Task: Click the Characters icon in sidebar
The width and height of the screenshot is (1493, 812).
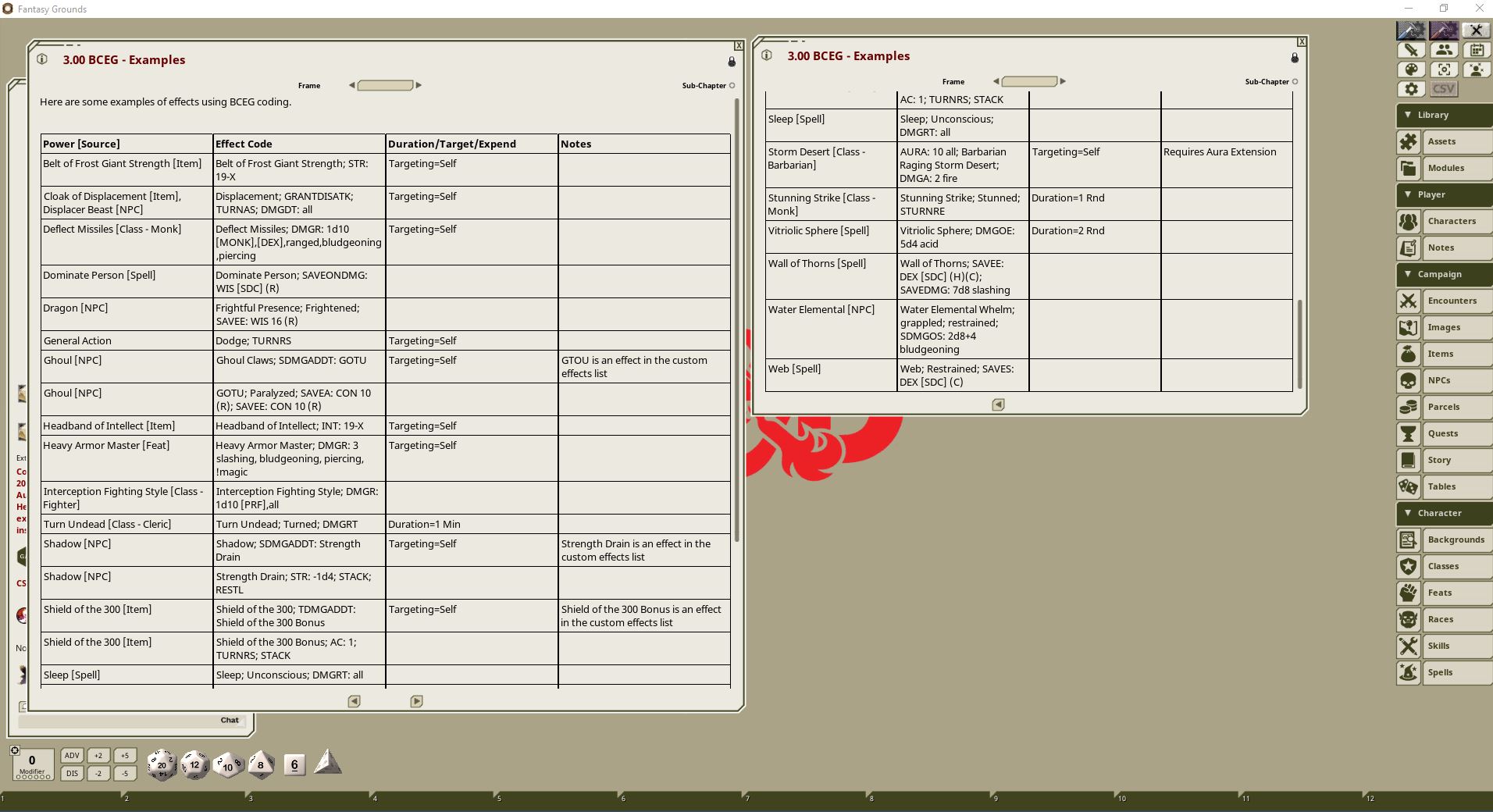Action: (x=1409, y=221)
